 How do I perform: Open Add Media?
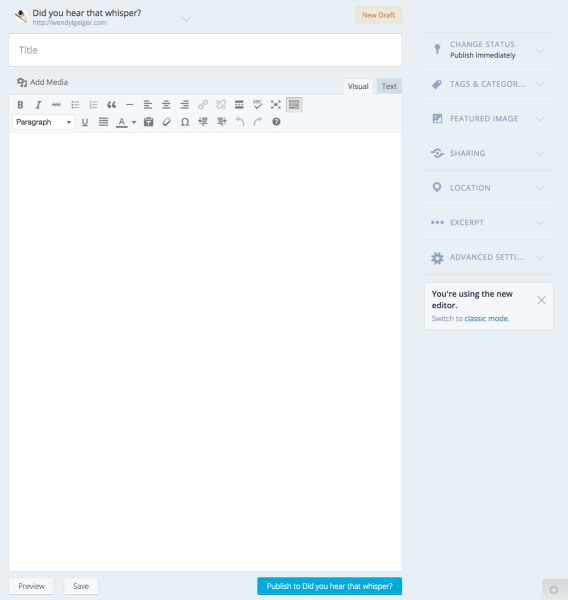(x=42, y=82)
